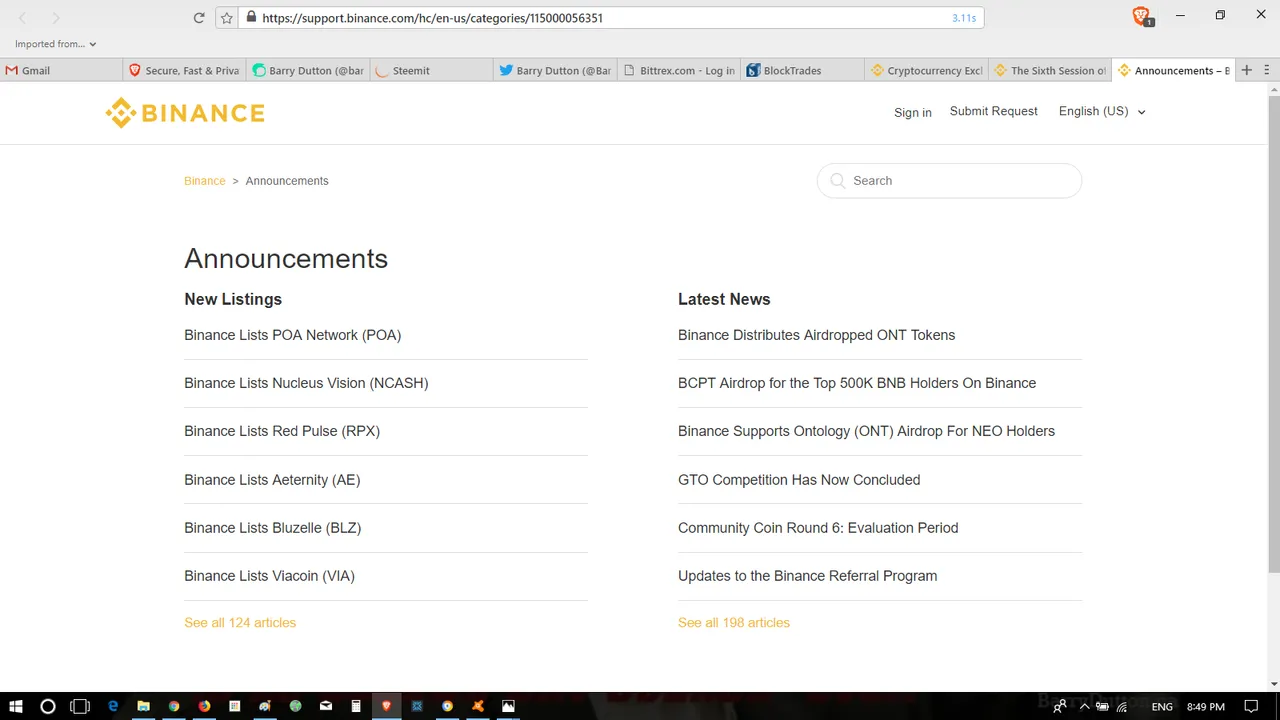Switch to the Gmail tab
This screenshot has height=720, width=1280.
pos(62,70)
